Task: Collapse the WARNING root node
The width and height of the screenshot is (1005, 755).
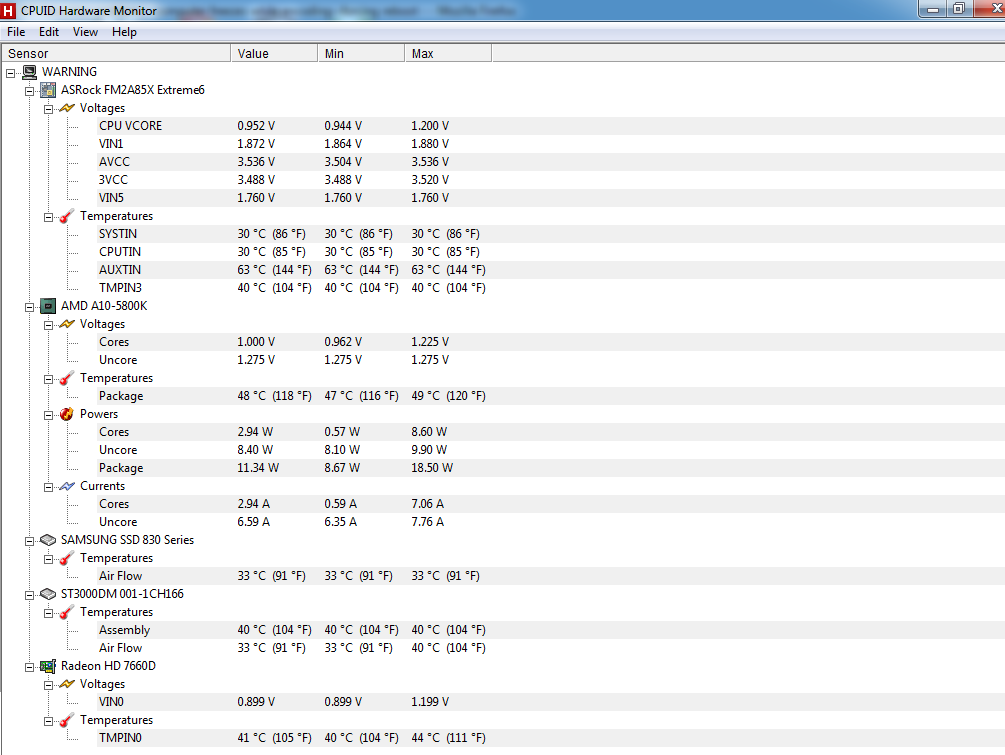Action: pos(10,73)
